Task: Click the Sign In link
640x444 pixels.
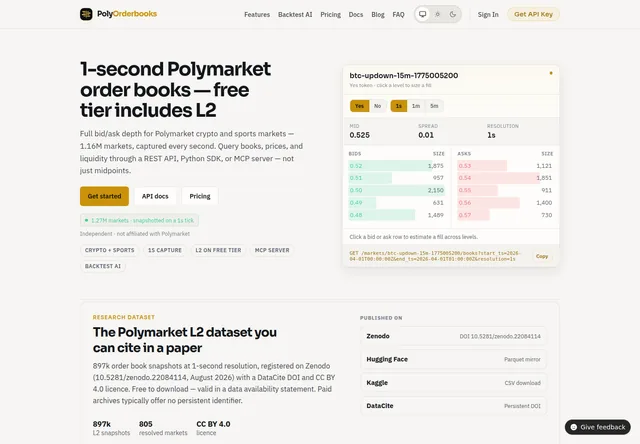Action: tap(488, 15)
